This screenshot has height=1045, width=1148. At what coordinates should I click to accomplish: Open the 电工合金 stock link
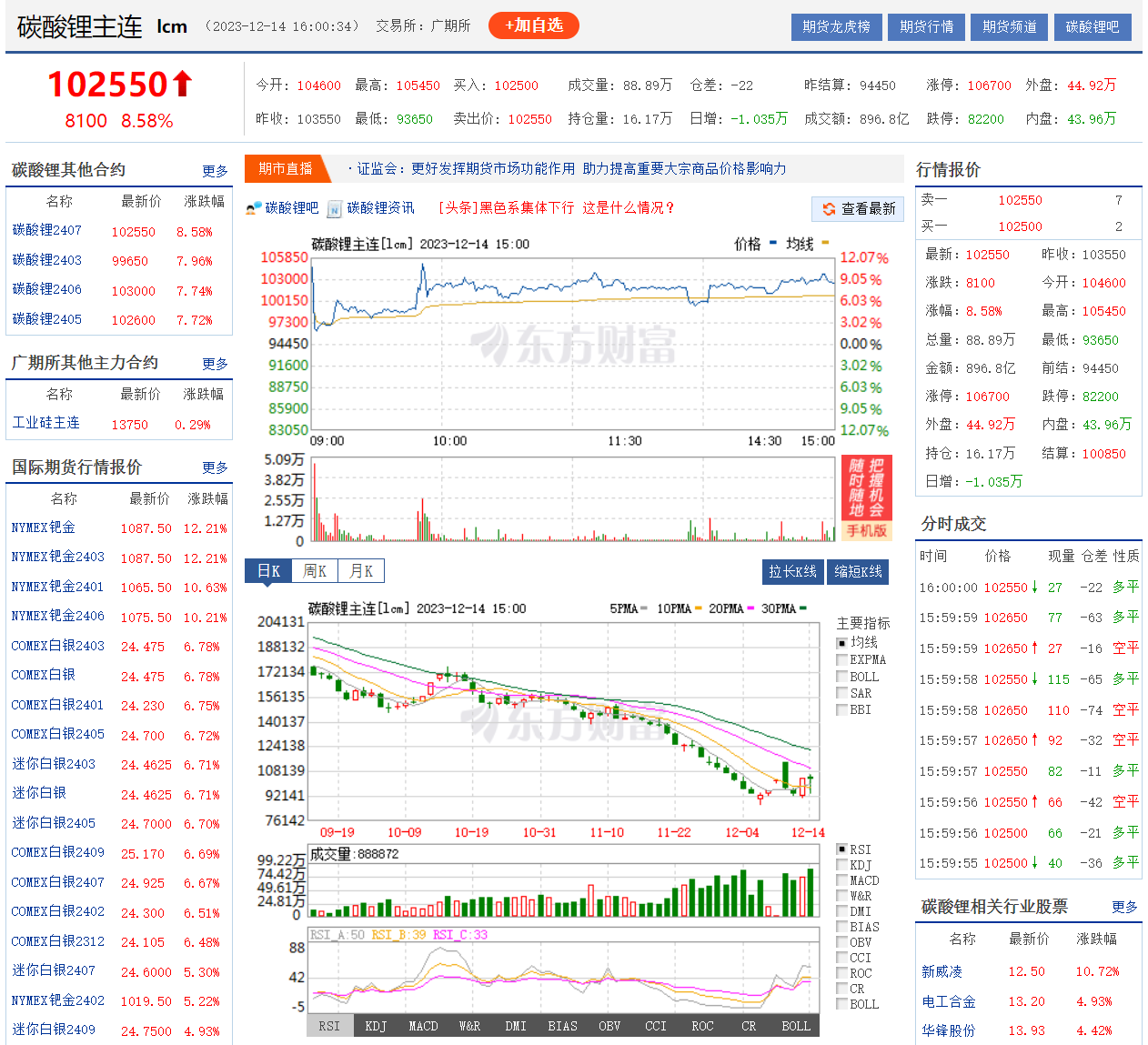click(x=949, y=1001)
